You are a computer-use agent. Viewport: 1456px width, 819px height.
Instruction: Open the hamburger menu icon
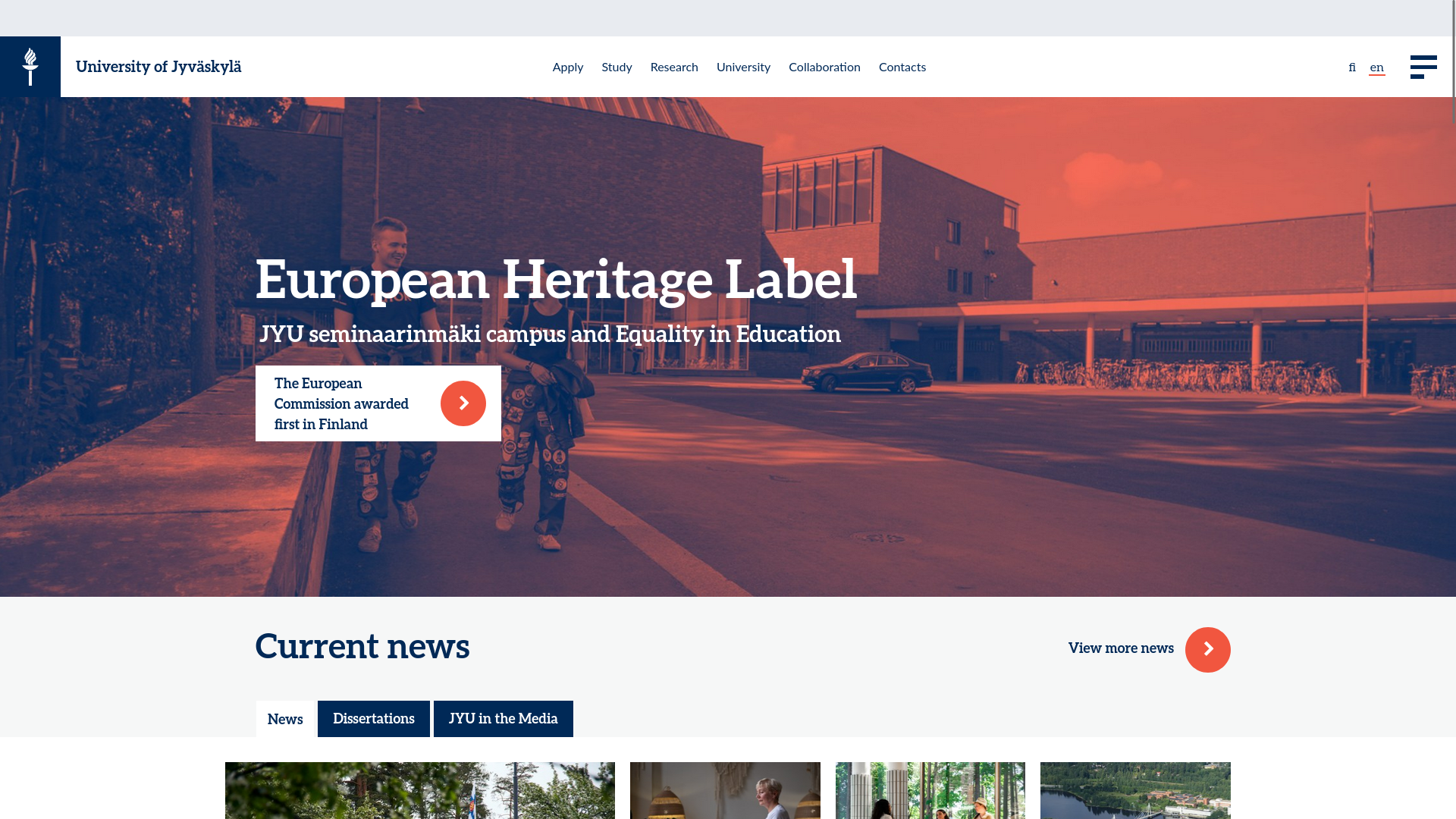click(x=1423, y=67)
